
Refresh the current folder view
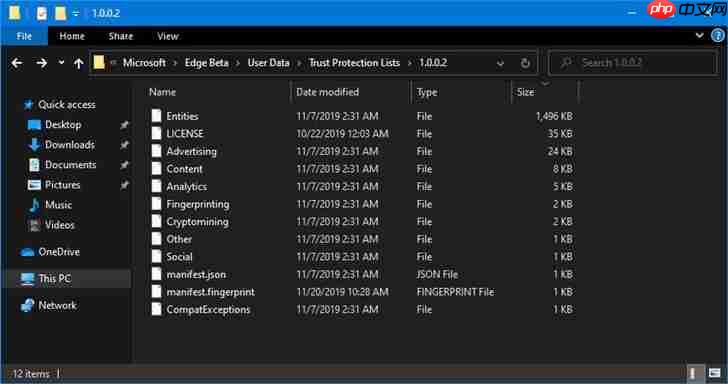pos(525,63)
